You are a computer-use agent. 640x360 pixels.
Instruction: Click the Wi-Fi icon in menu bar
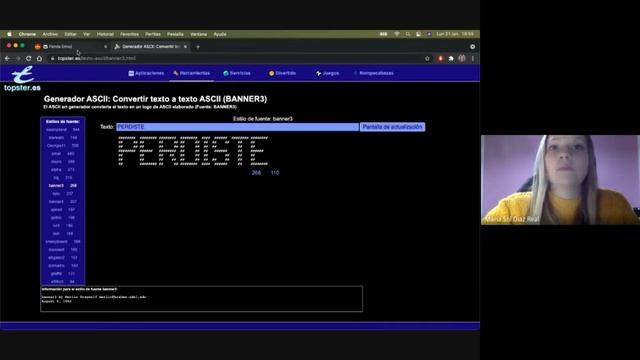[397, 34]
